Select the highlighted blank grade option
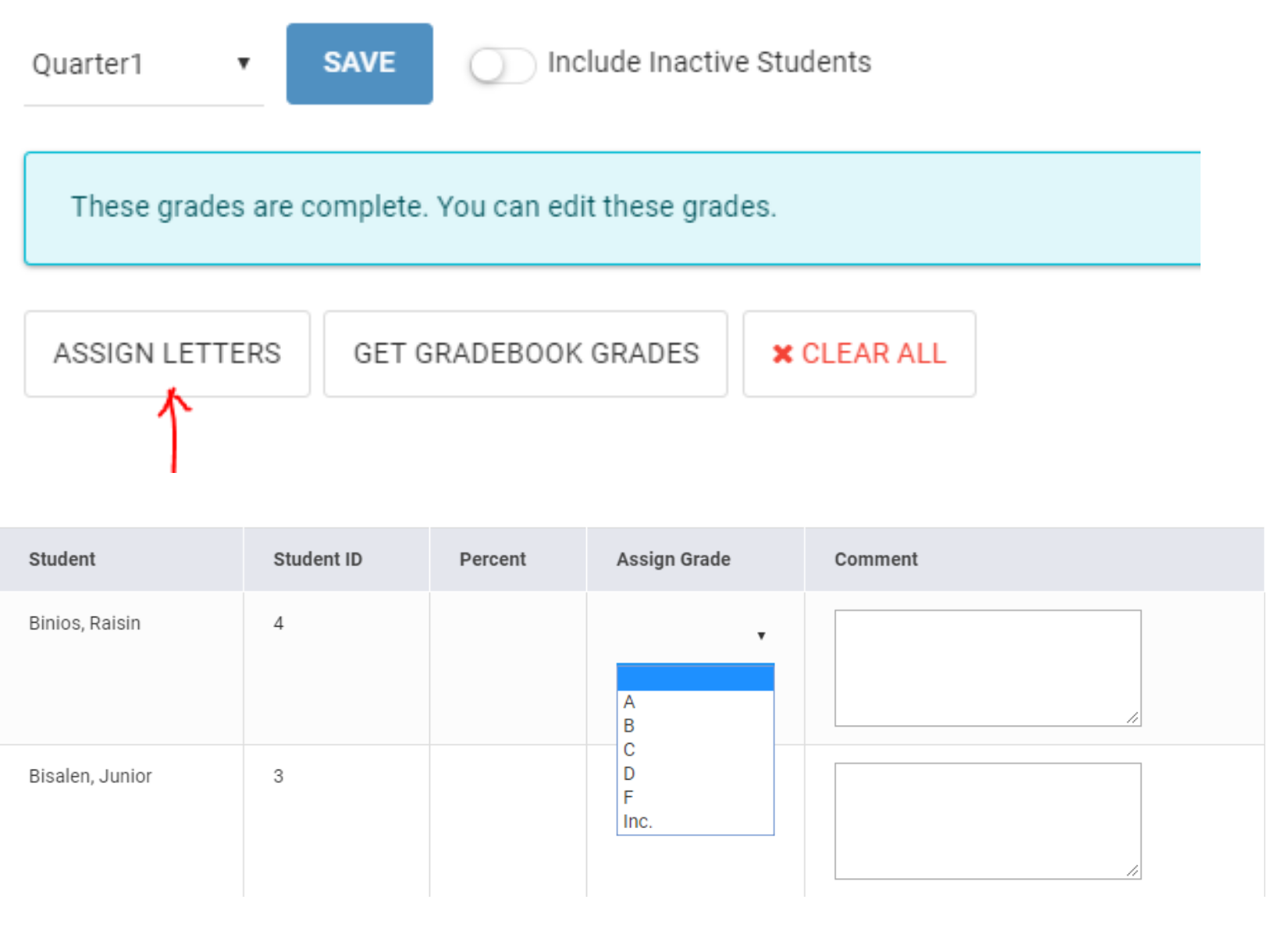Viewport: 1288px width, 935px height. point(695,677)
